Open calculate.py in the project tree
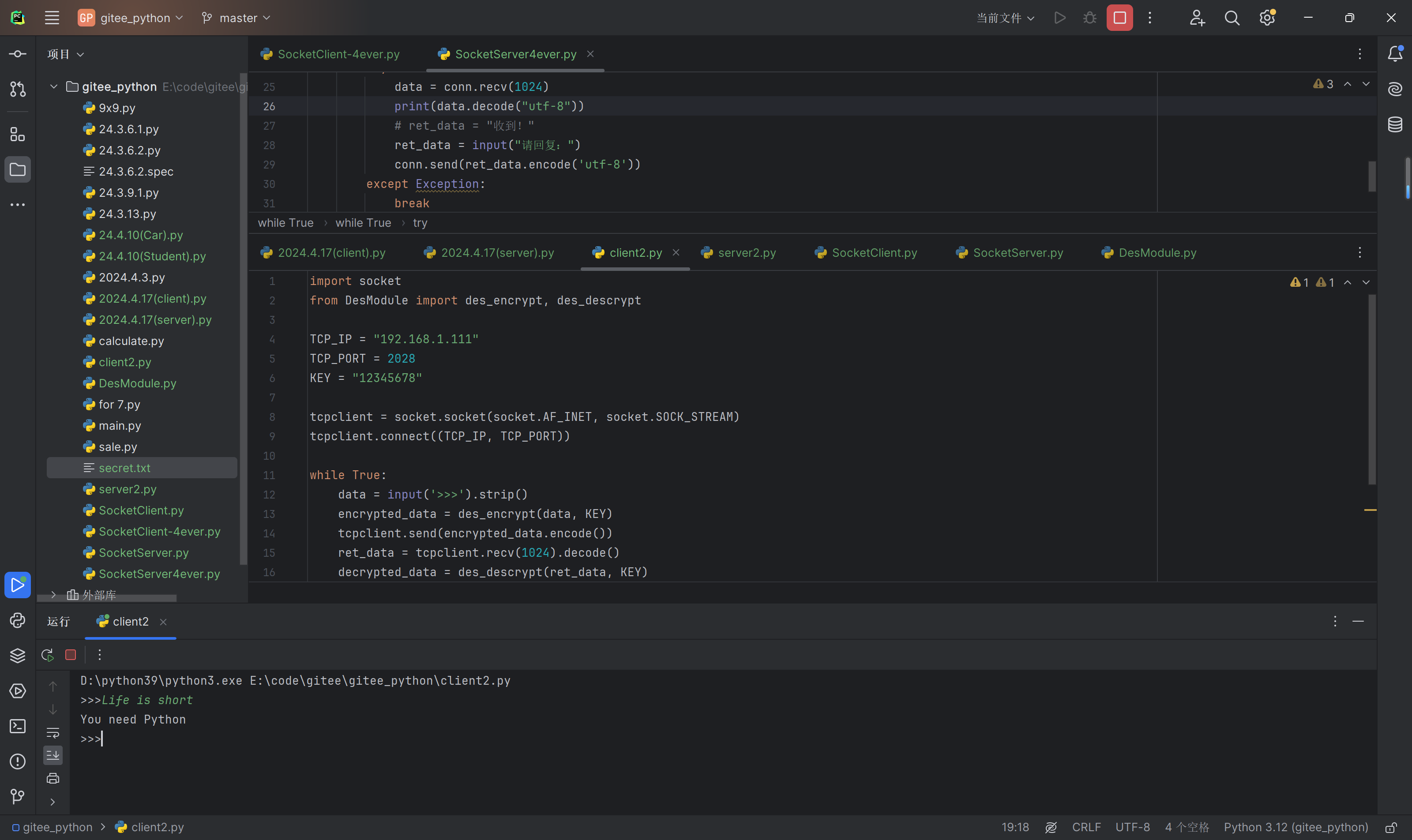 (131, 341)
